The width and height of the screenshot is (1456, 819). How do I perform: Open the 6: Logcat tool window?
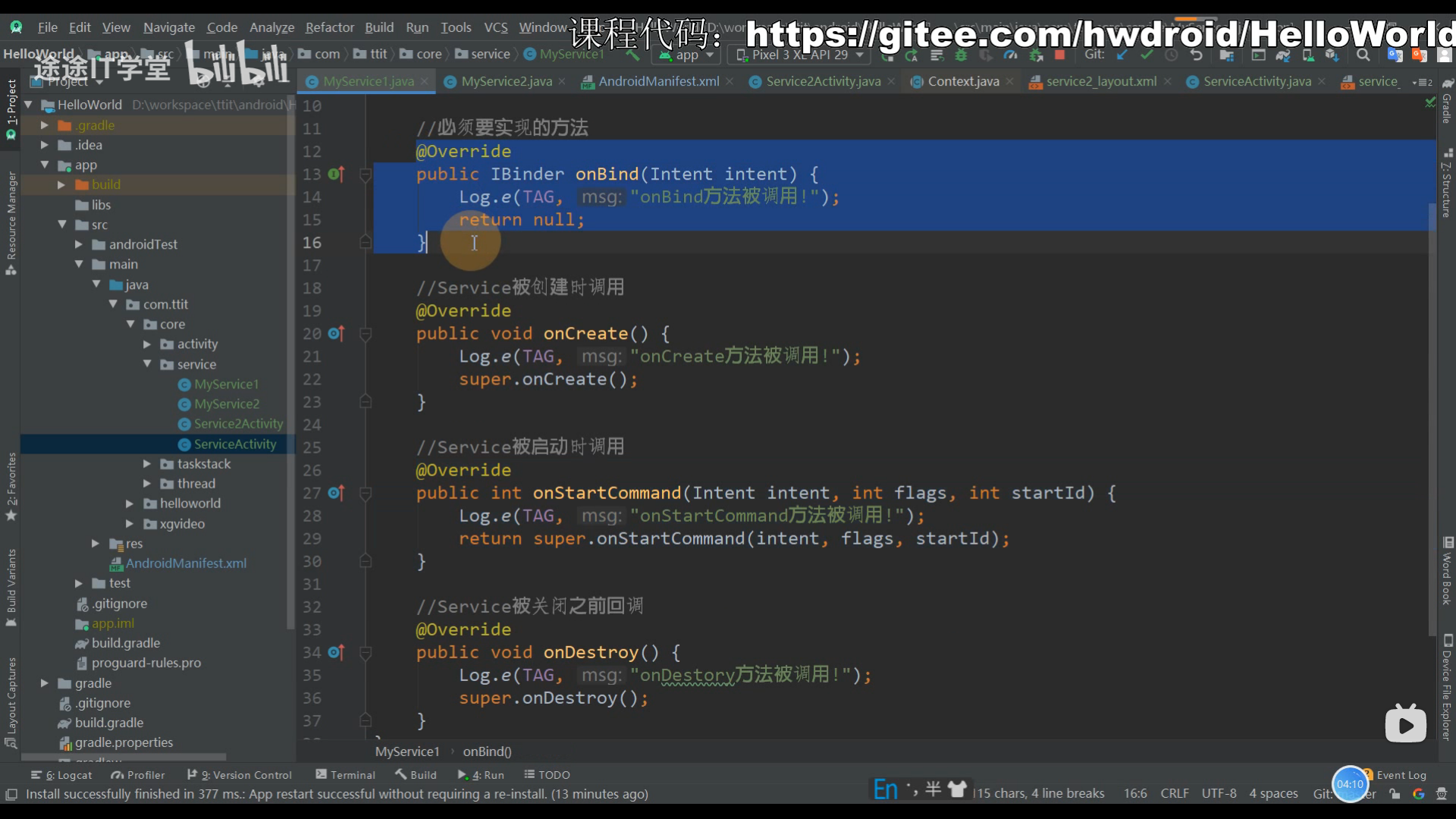tap(61, 775)
